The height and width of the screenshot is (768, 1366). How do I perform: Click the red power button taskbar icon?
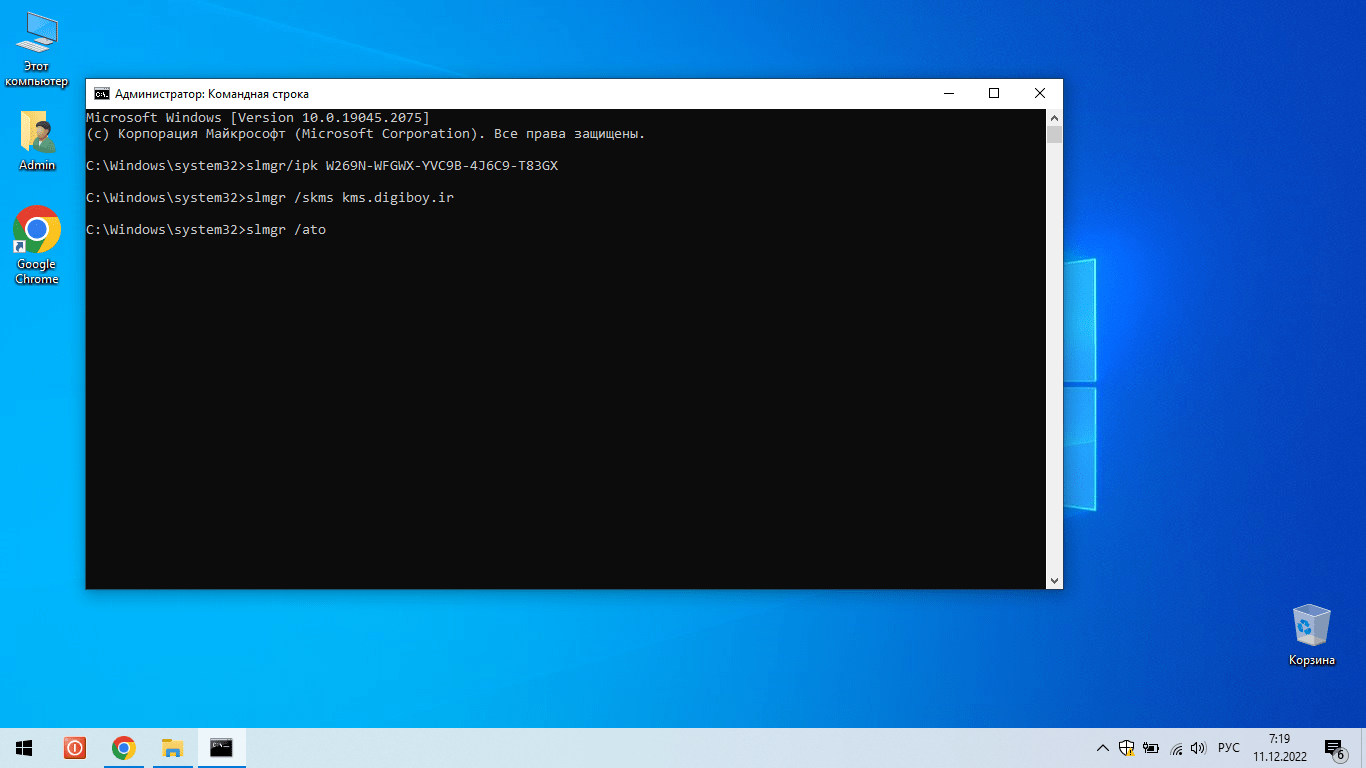(x=75, y=748)
